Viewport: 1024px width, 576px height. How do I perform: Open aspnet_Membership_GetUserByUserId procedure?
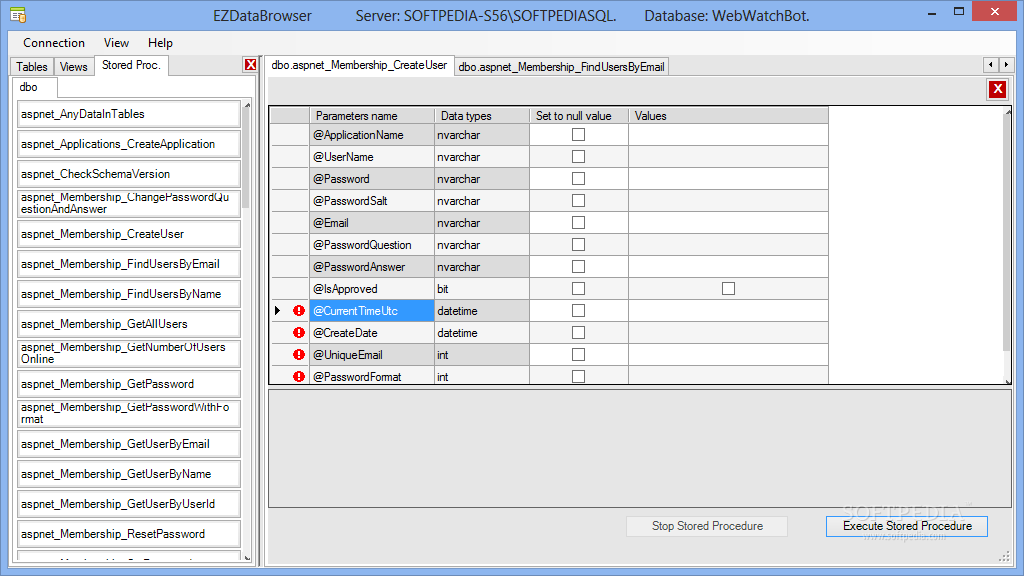(x=129, y=505)
